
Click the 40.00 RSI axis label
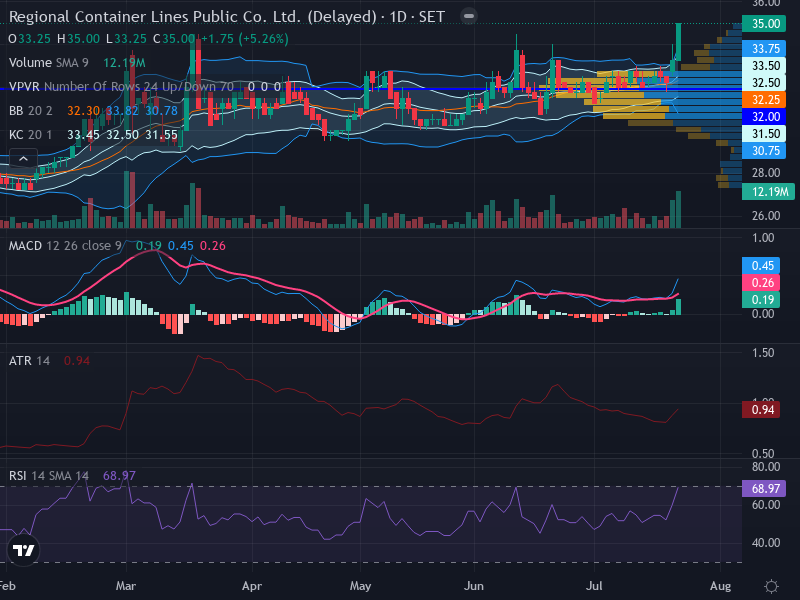[x=766, y=543]
